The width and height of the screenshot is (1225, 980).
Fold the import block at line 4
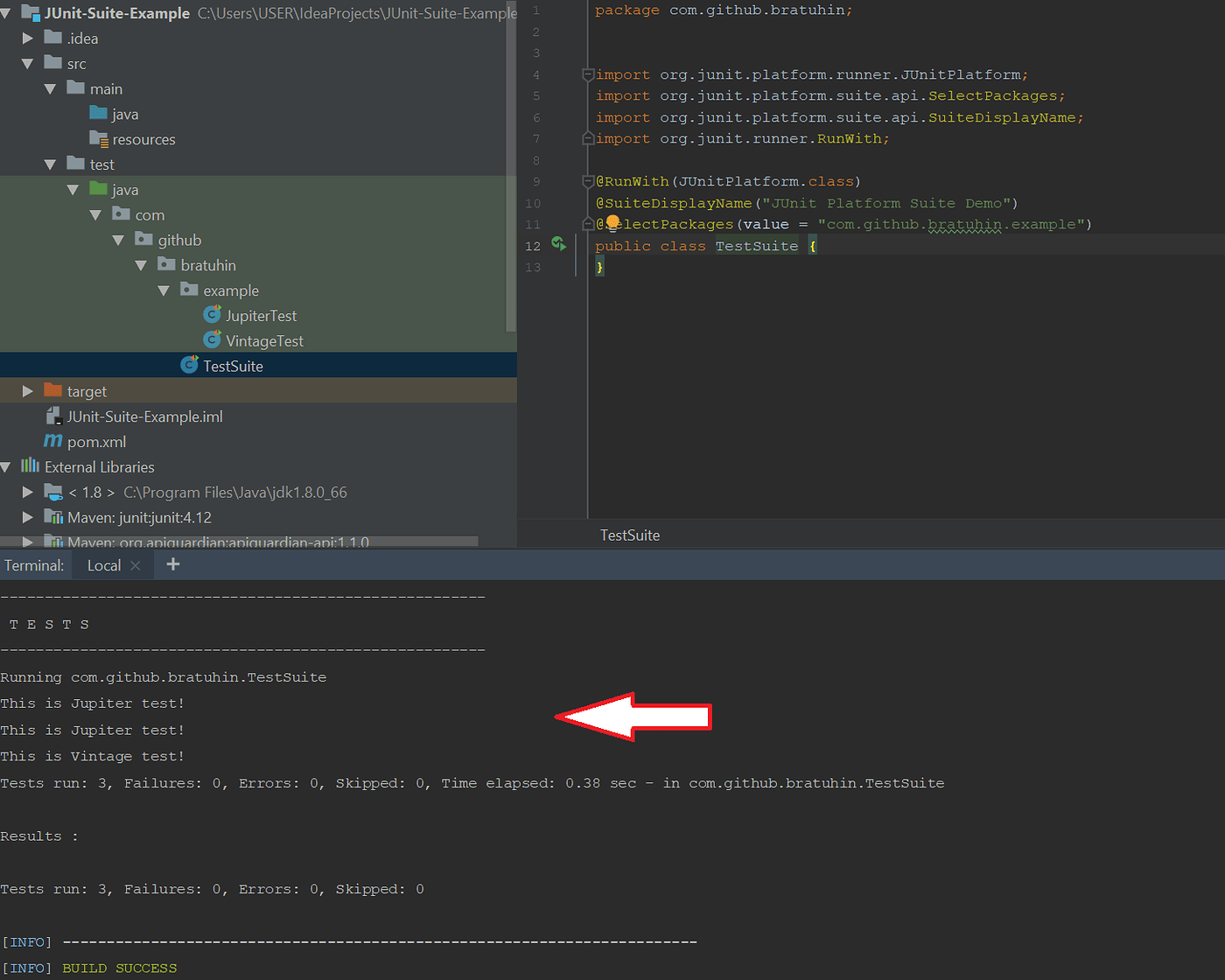(588, 75)
